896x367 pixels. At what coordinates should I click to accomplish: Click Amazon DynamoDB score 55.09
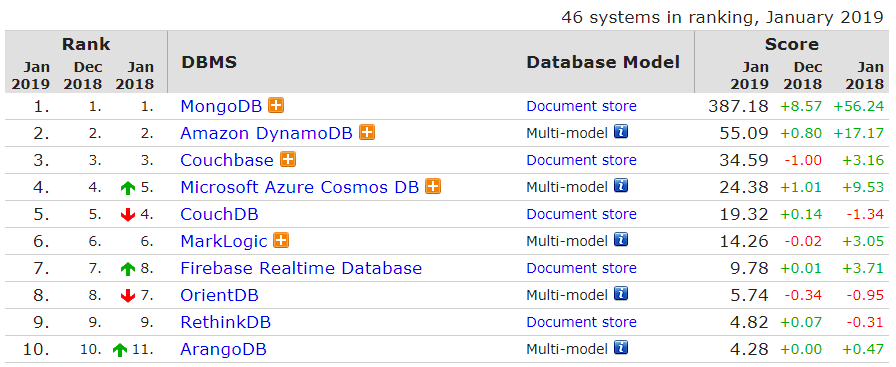coord(744,133)
